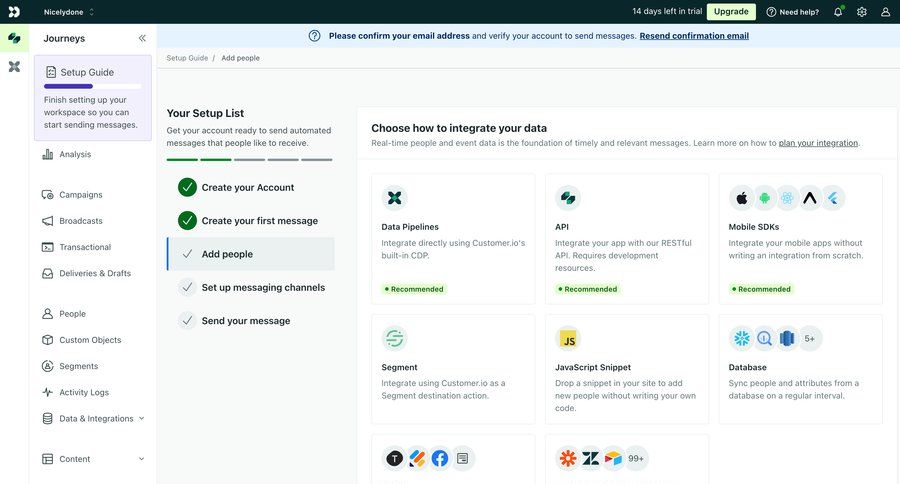The height and width of the screenshot is (484, 900).
Task: Click the 5+ more databases badge
Action: 810,338
